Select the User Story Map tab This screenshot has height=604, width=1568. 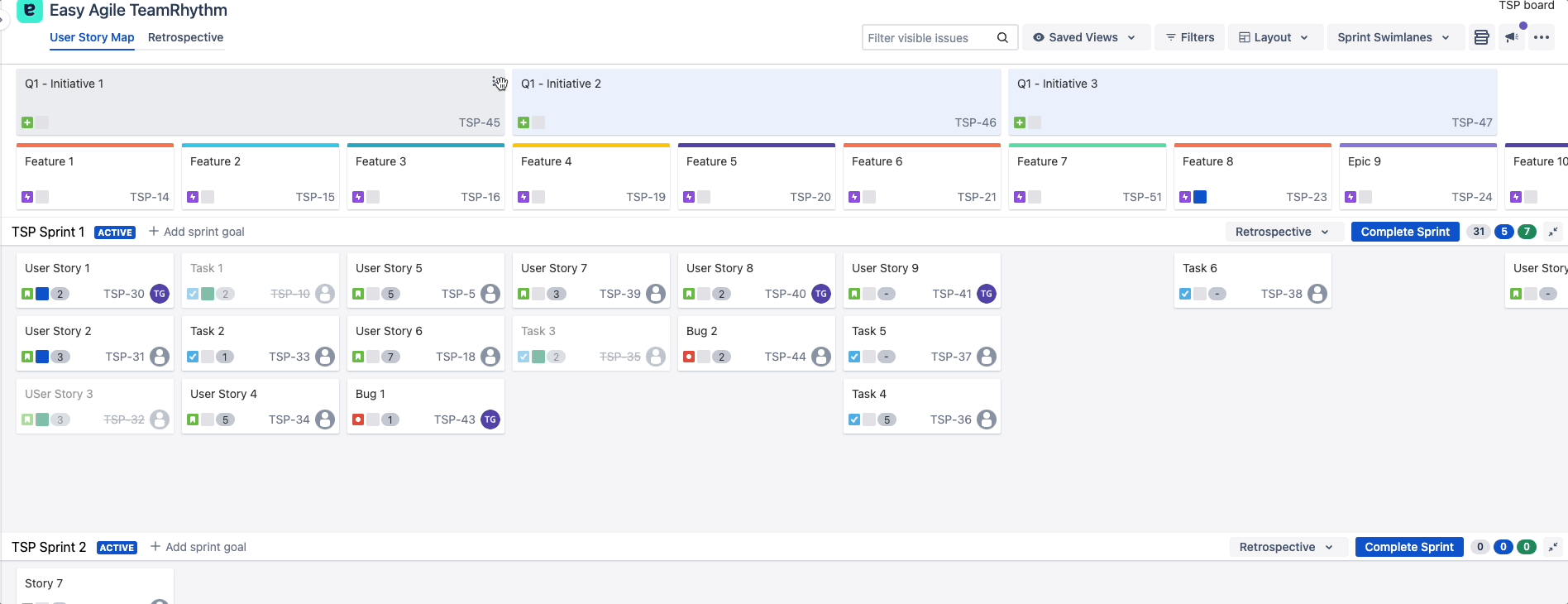tap(92, 37)
